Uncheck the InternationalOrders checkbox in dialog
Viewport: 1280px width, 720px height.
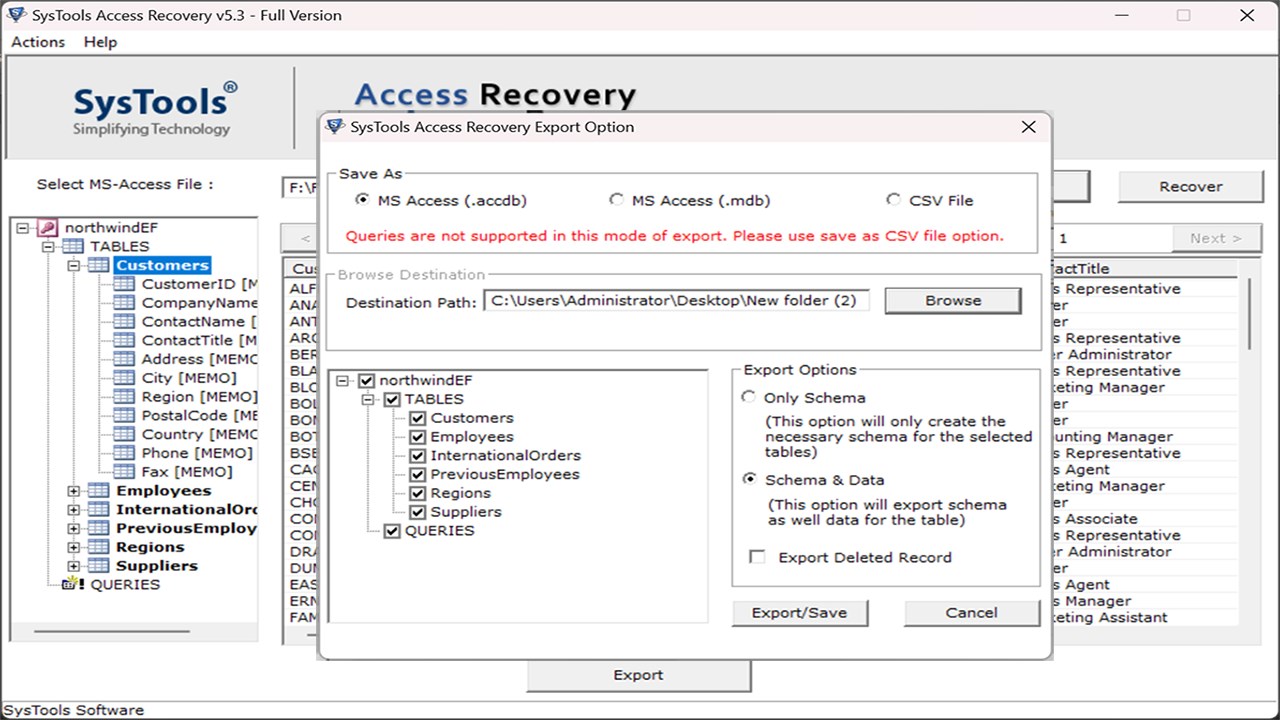click(418, 455)
